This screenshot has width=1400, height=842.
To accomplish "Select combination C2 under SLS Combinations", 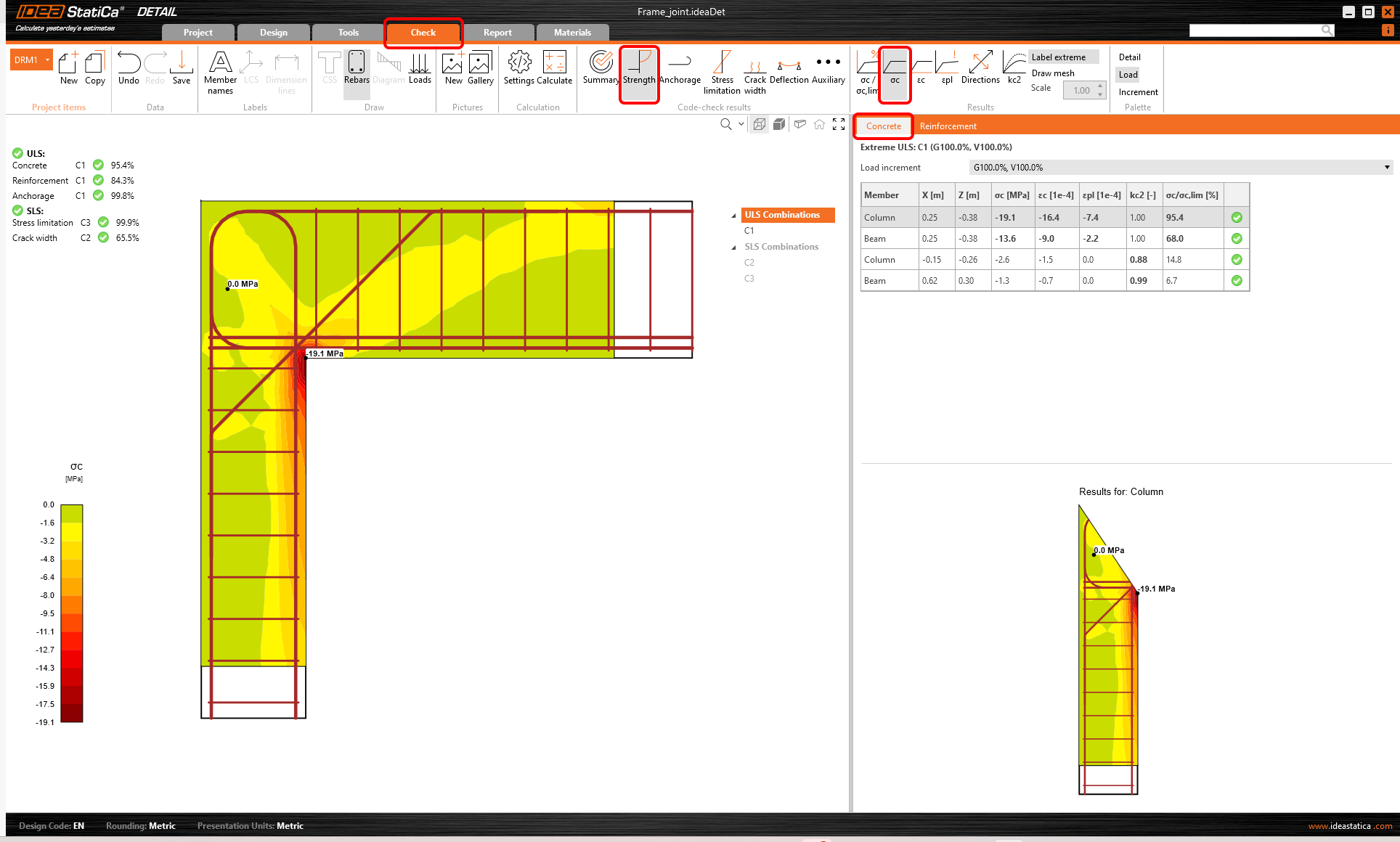I will 749,263.
